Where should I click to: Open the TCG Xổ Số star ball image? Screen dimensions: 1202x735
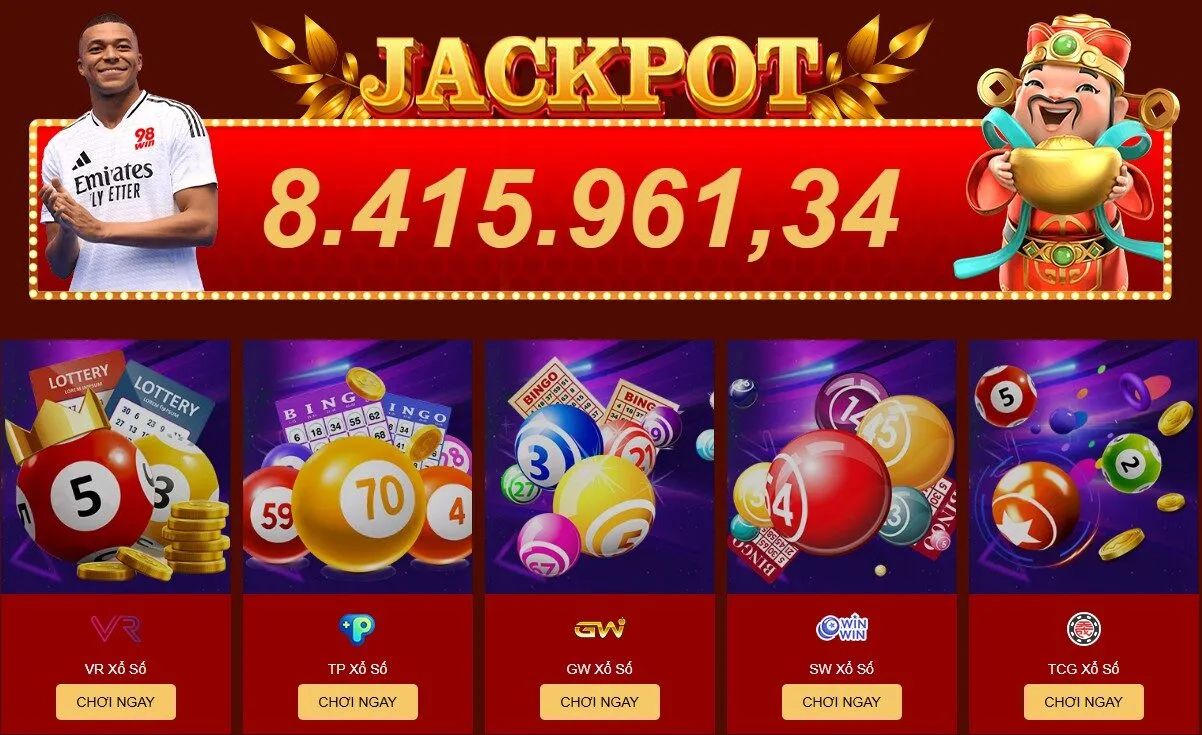1084,467
